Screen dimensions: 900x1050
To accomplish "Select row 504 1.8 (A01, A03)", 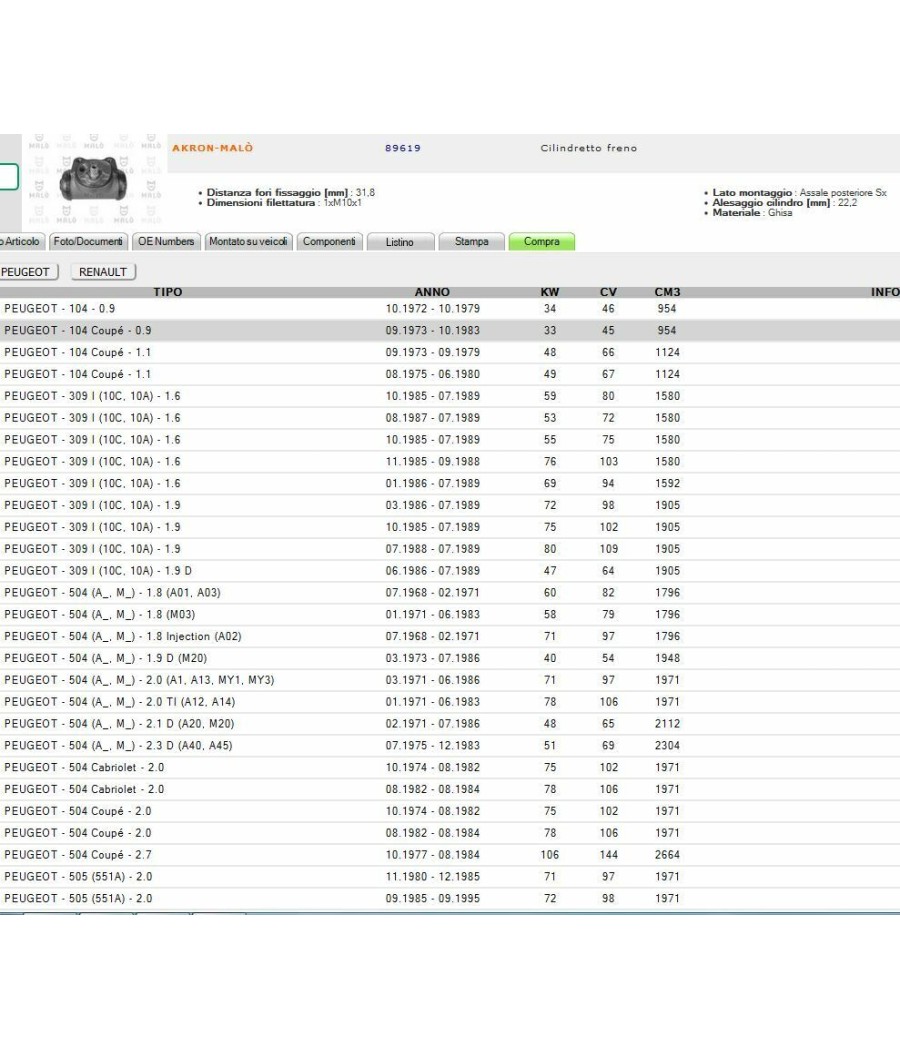I will 450,593.
